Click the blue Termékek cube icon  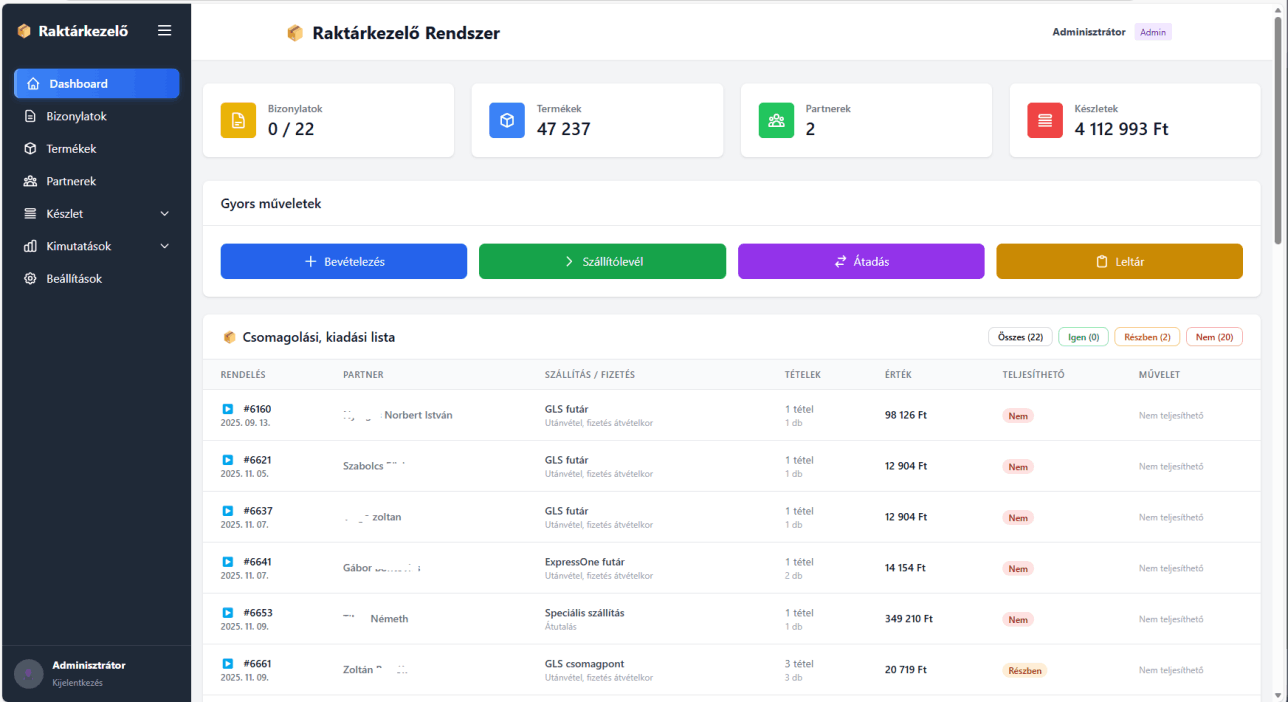click(x=507, y=120)
